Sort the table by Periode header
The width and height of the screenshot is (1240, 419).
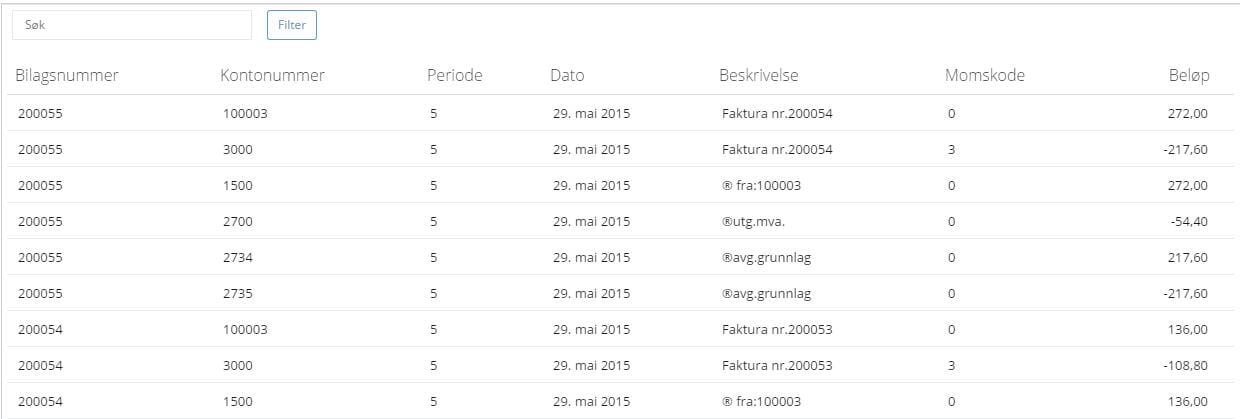coord(454,75)
